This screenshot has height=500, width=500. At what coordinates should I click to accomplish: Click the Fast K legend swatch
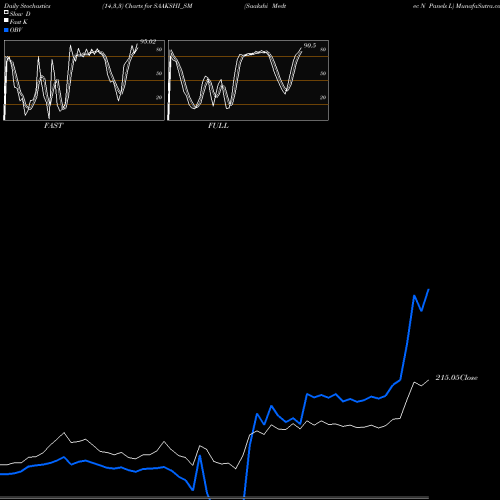[6, 21]
